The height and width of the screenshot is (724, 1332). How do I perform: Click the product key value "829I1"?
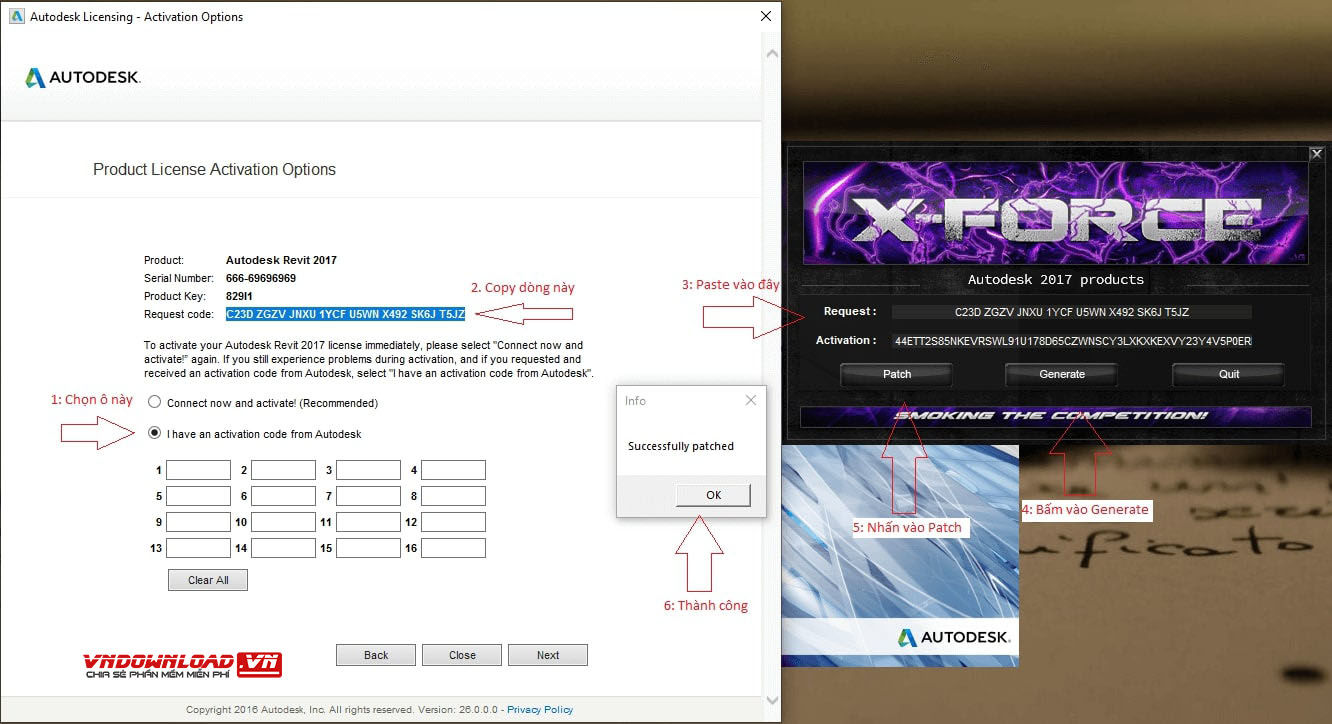click(x=240, y=296)
